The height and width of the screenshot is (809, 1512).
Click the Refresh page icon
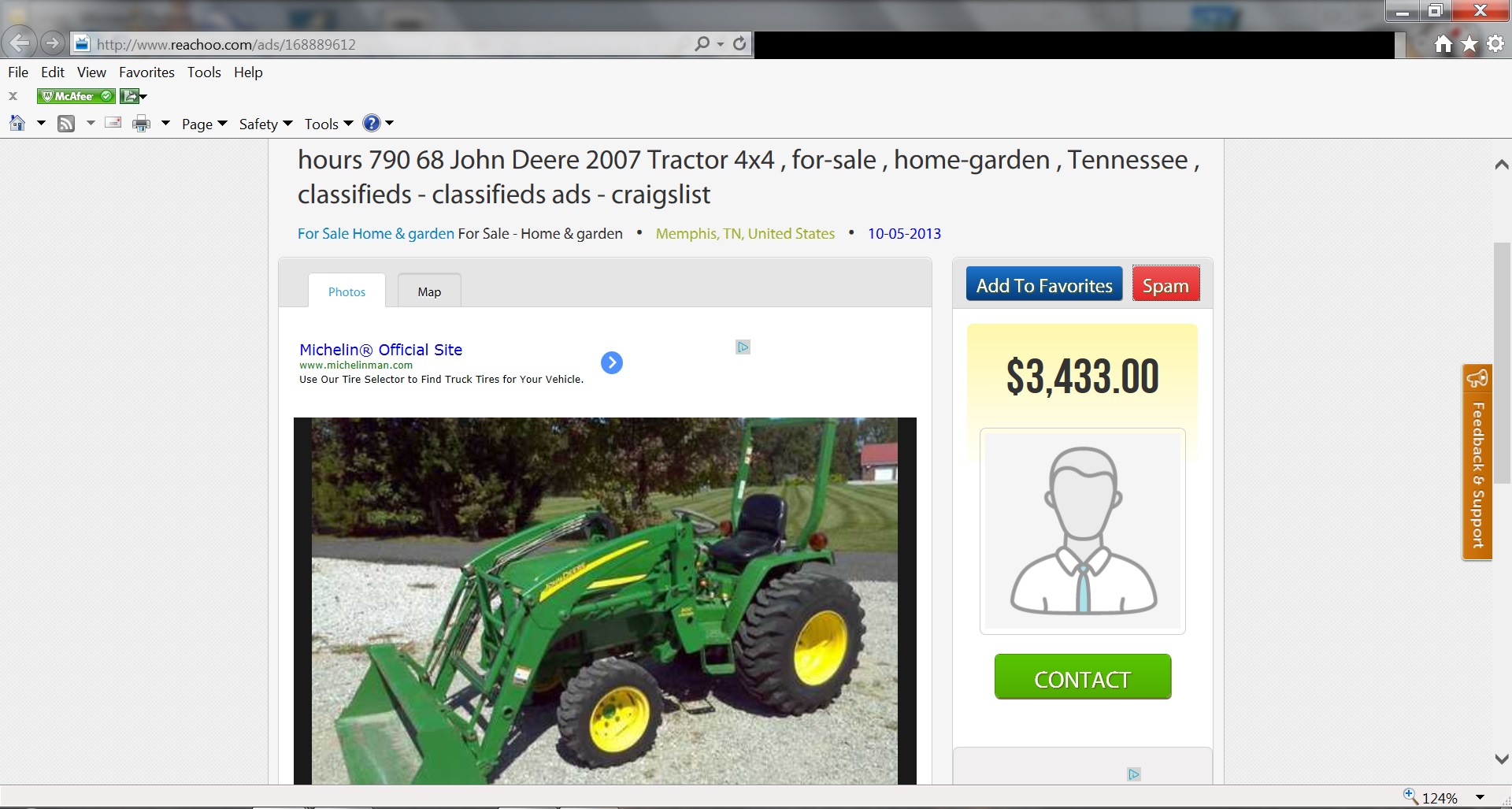[x=739, y=44]
